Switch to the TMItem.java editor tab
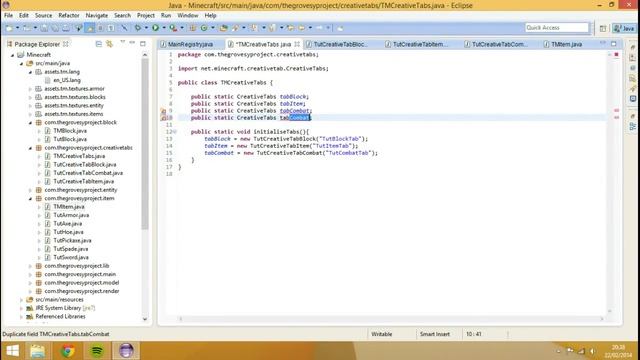This screenshot has width=640, height=360. (567, 44)
